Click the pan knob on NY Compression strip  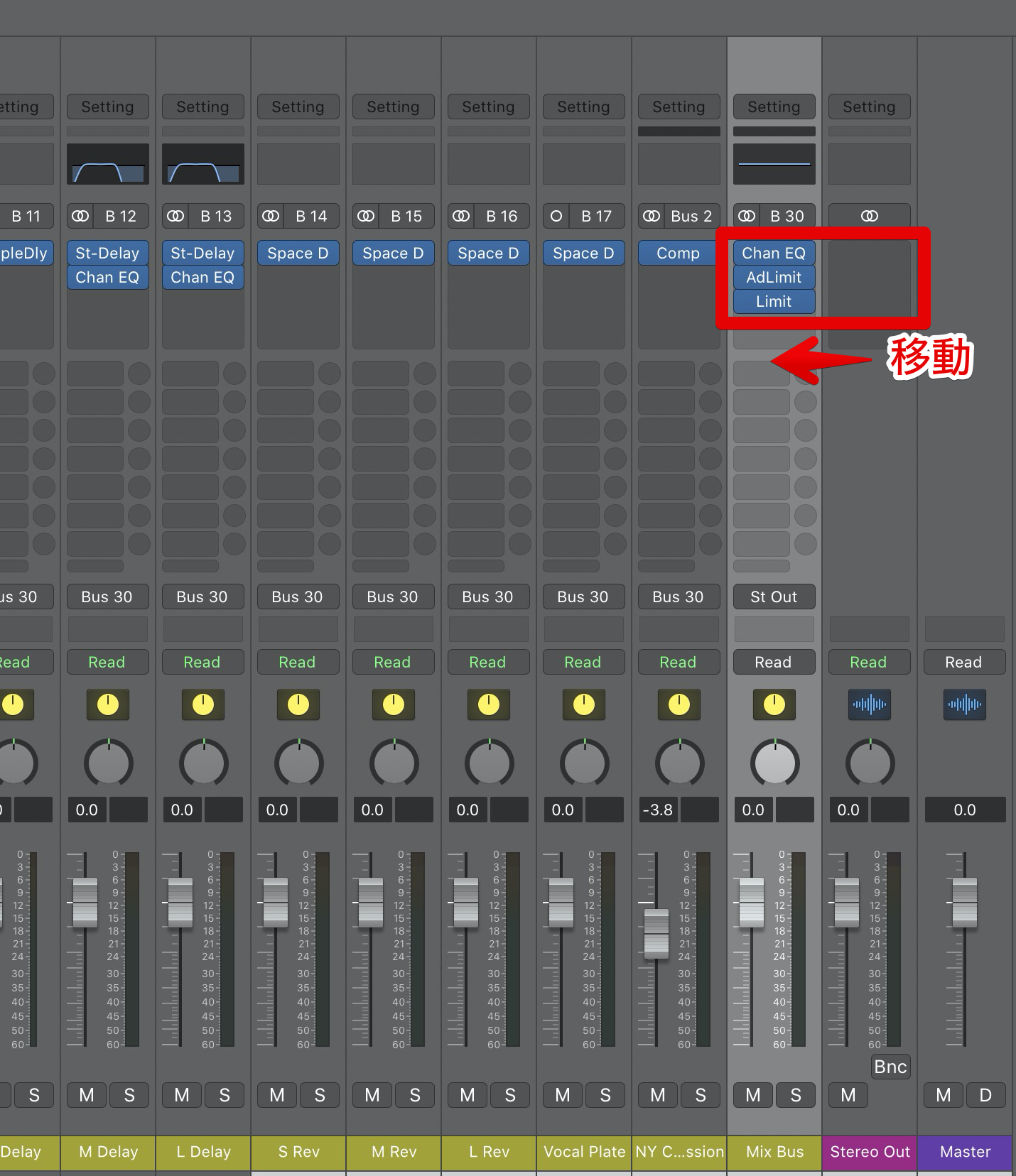[x=679, y=763]
